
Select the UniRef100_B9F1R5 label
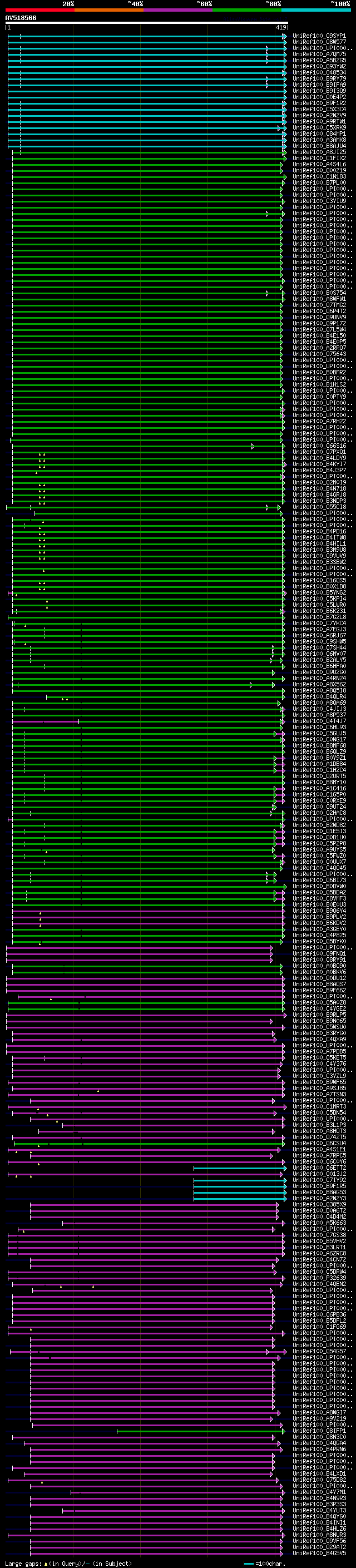click(319, 1186)
